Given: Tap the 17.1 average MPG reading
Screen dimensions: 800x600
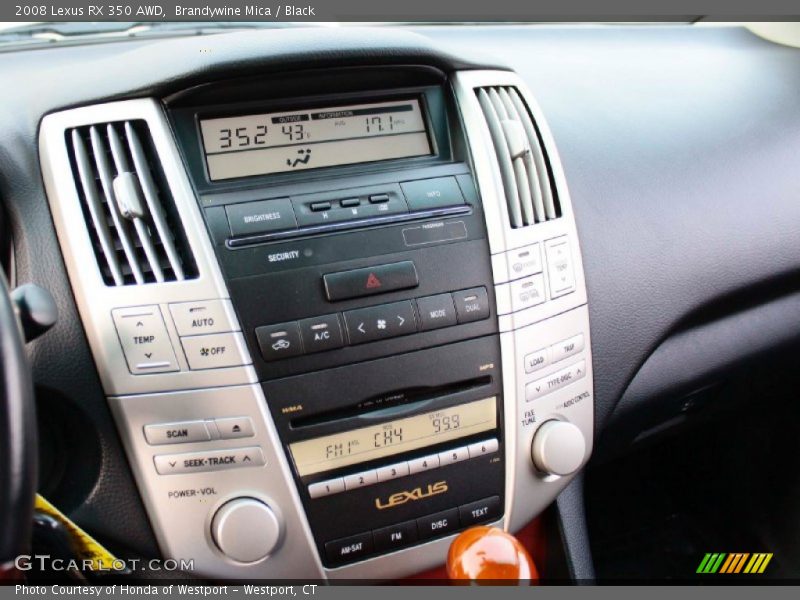Looking at the screenshot, I should 381,124.
